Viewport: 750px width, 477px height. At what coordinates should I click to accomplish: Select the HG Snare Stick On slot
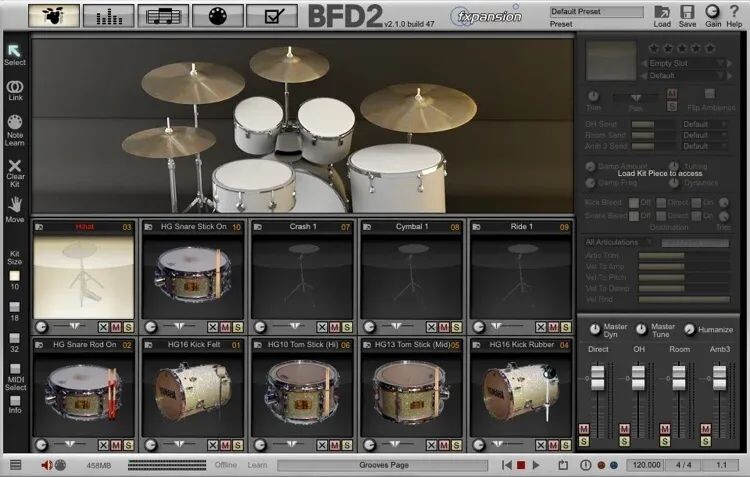[193, 277]
